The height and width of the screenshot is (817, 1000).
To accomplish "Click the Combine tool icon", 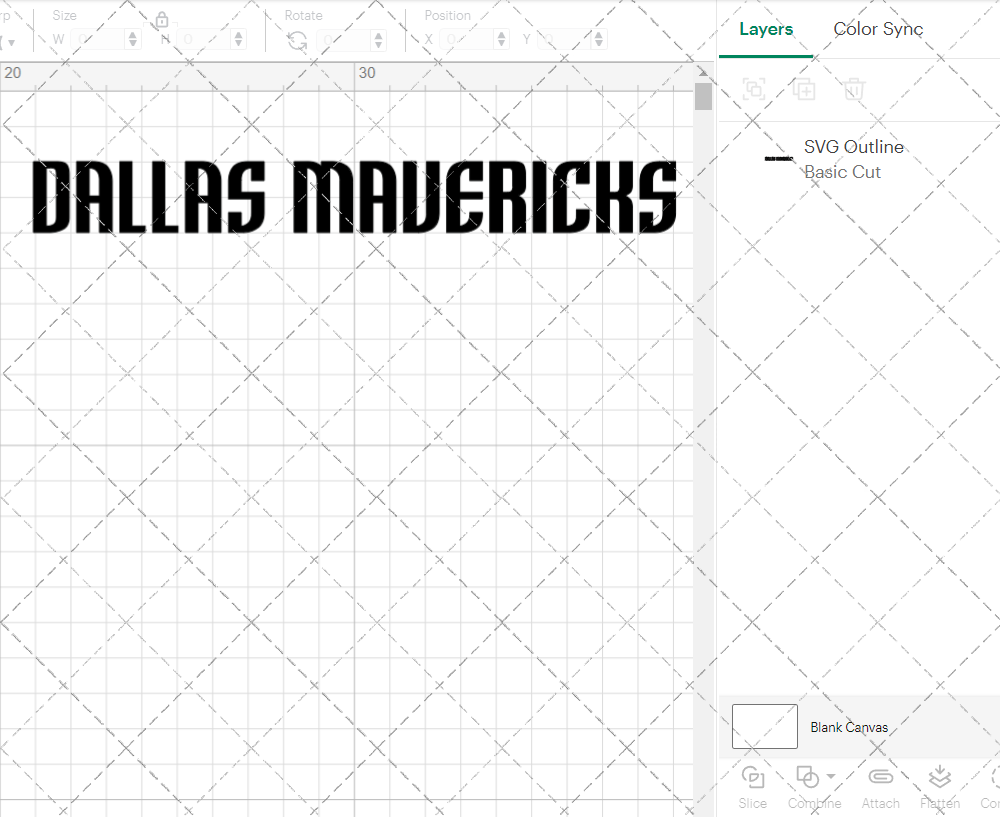I will tap(808, 778).
